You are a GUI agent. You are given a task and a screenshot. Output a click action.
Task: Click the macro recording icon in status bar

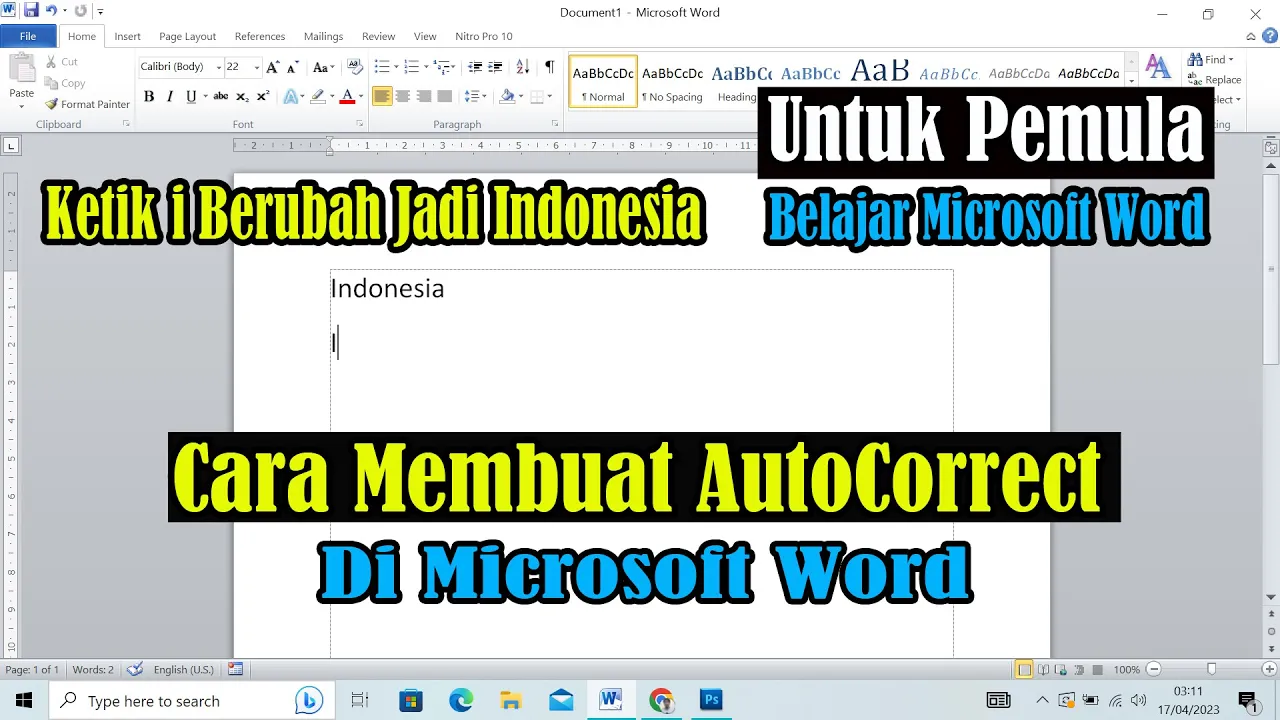point(235,669)
